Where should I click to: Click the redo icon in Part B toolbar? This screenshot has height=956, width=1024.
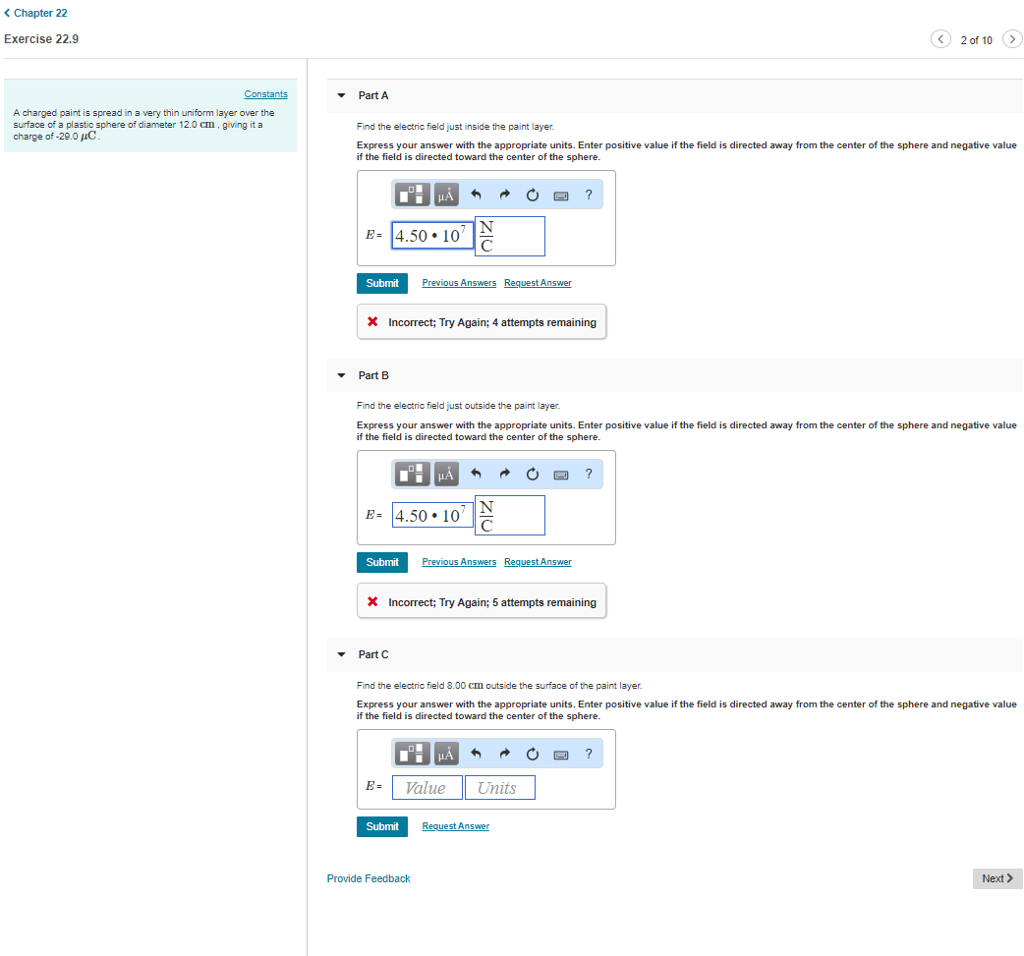click(504, 474)
